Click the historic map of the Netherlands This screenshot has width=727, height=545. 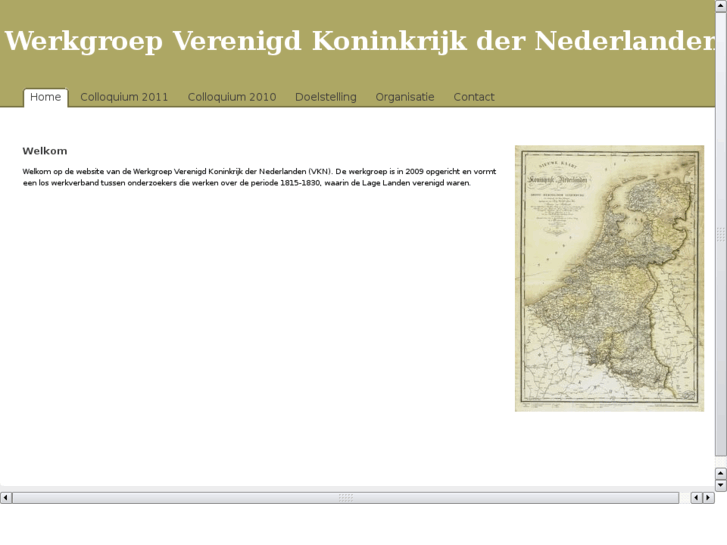point(609,278)
